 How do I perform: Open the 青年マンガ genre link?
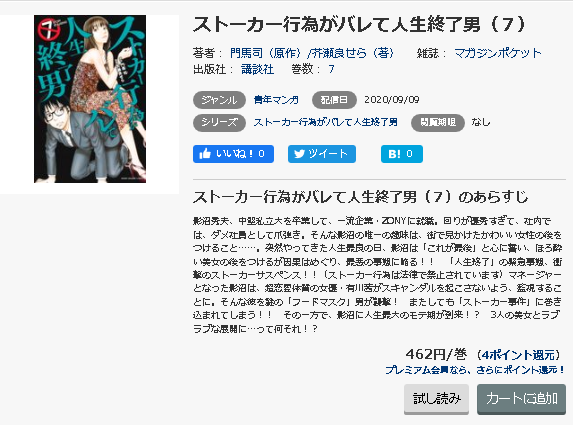(276, 100)
